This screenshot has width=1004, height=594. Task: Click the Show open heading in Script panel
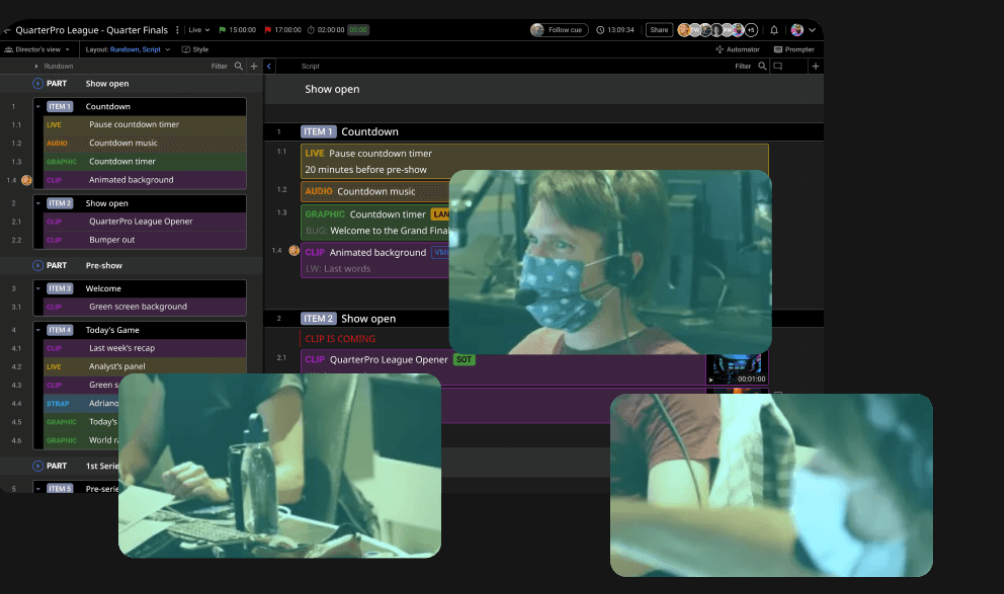coord(332,90)
